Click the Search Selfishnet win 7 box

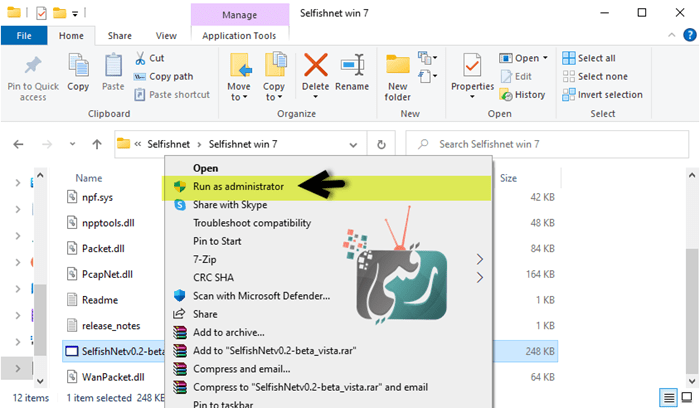[547, 144]
